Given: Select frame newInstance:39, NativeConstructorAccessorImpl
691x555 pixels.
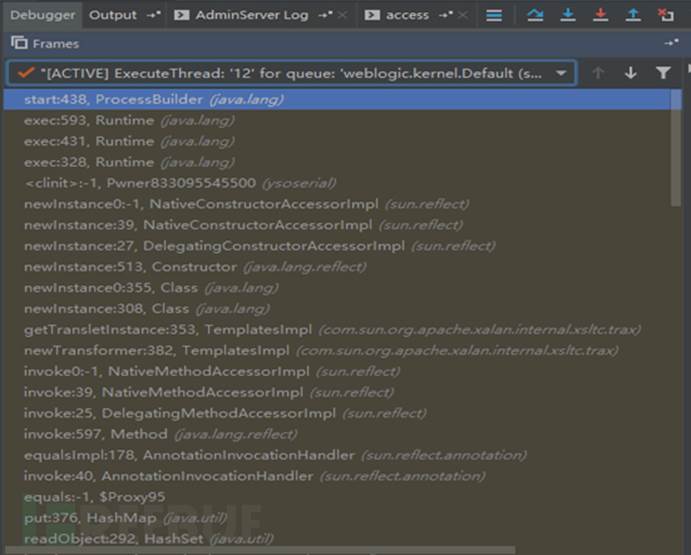Looking at the screenshot, I should click(x=337, y=225).
